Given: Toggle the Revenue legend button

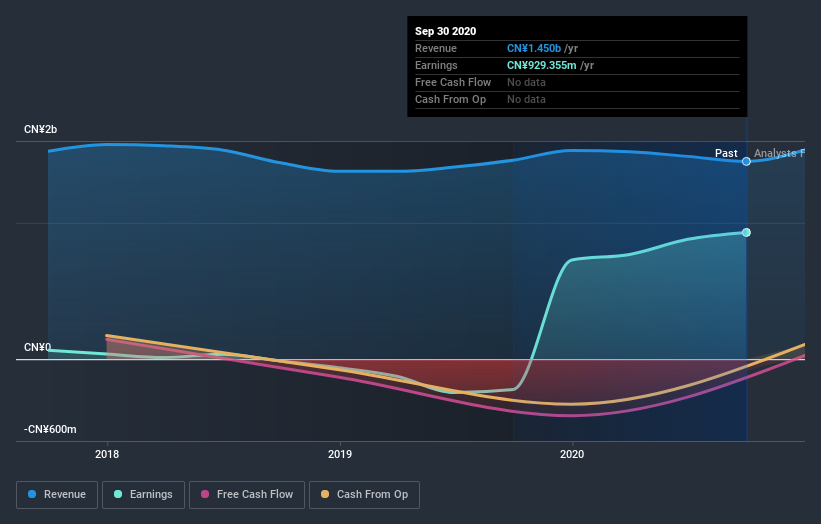Looking at the screenshot, I should pyautogui.click(x=57, y=495).
